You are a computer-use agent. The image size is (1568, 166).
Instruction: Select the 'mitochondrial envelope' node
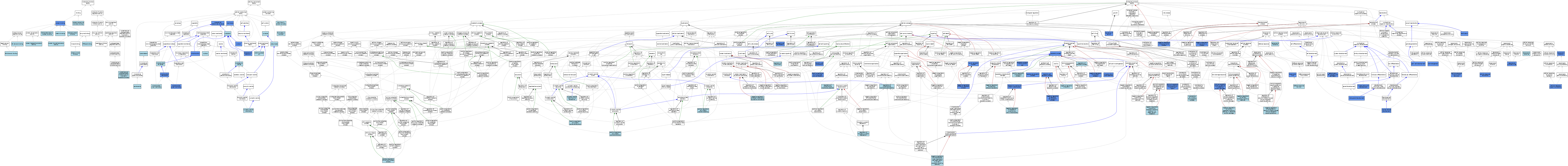161,64
